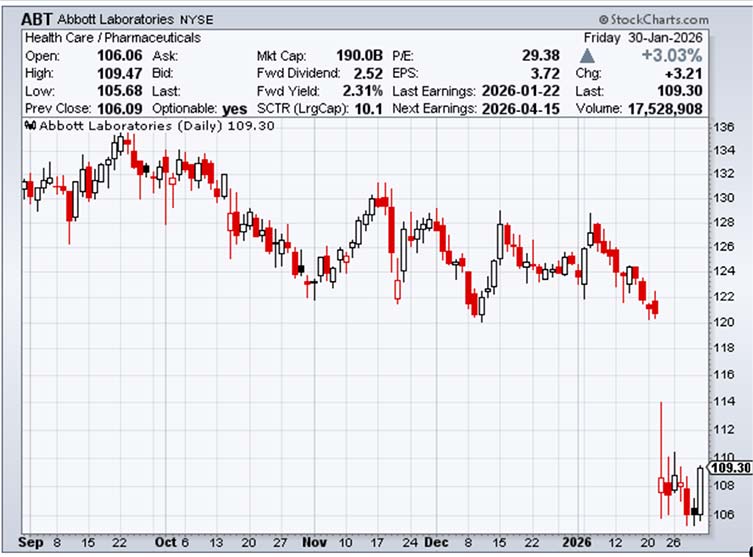Click the Fwd Dividend value 2.52
Image resolution: width=753 pixels, height=557 pixels.
[368, 73]
